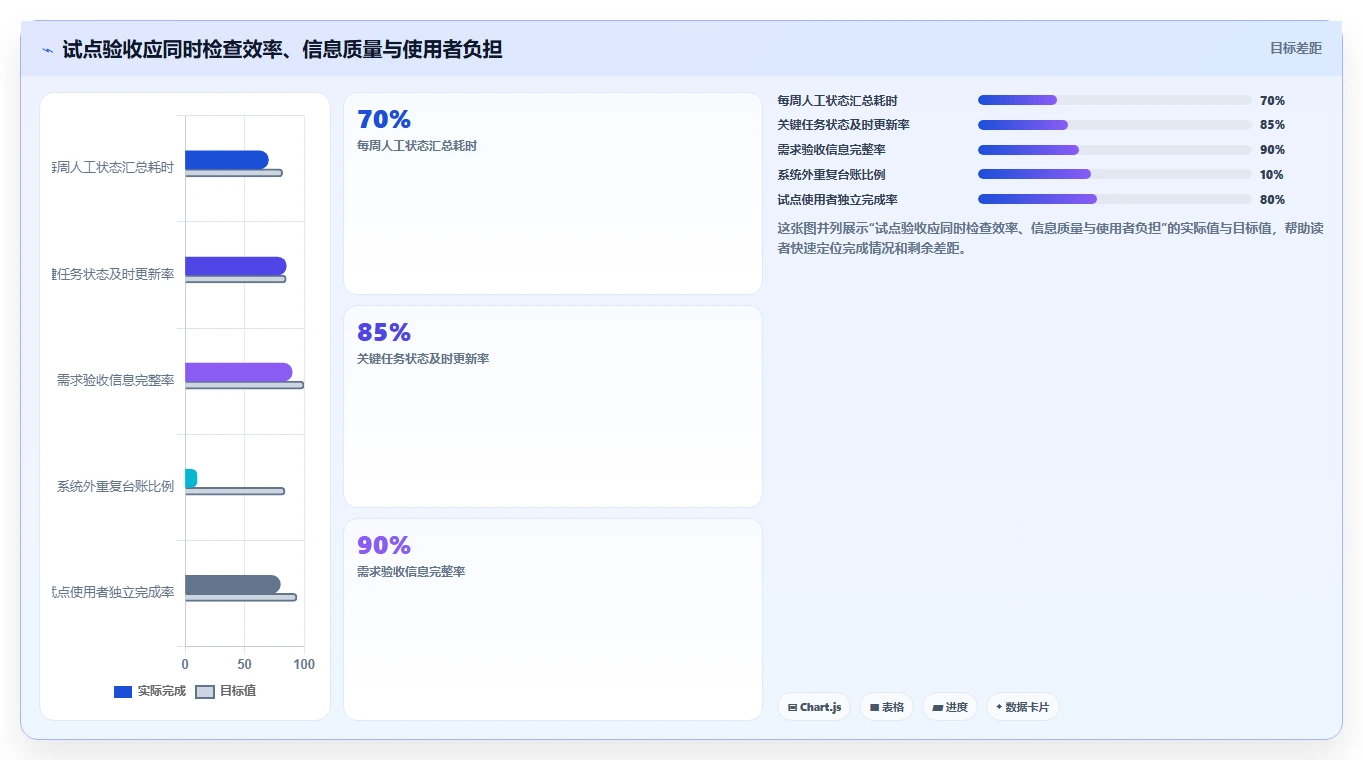Click the x-axis tick label 50
This screenshot has height=760, width=1363.
coord(244,664)
